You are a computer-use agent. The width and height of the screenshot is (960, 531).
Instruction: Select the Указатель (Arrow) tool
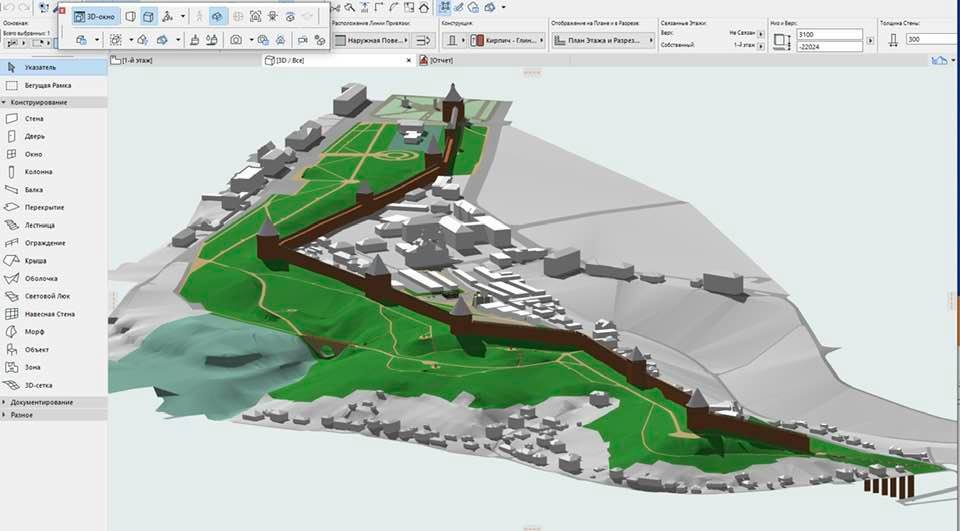54,67
